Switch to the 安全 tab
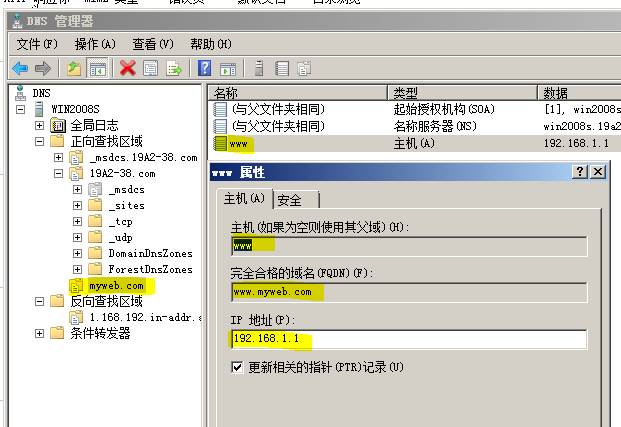This screenshot has height=427, width=621. (x=296, y=200)
